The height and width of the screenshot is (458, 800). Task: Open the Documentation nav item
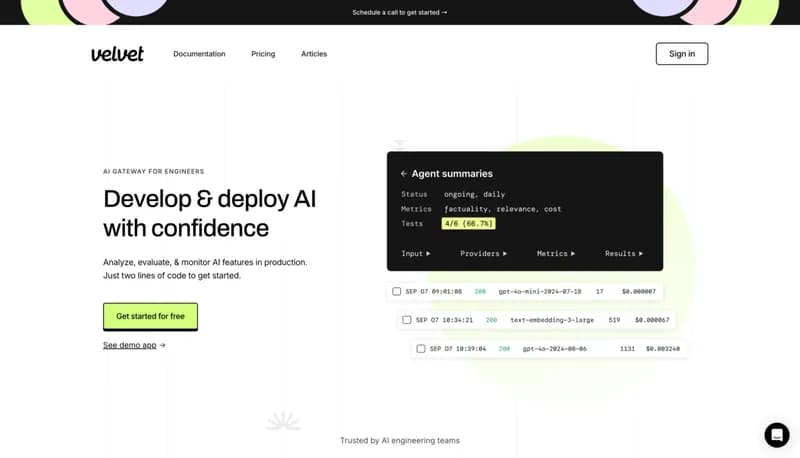point(199,54)
